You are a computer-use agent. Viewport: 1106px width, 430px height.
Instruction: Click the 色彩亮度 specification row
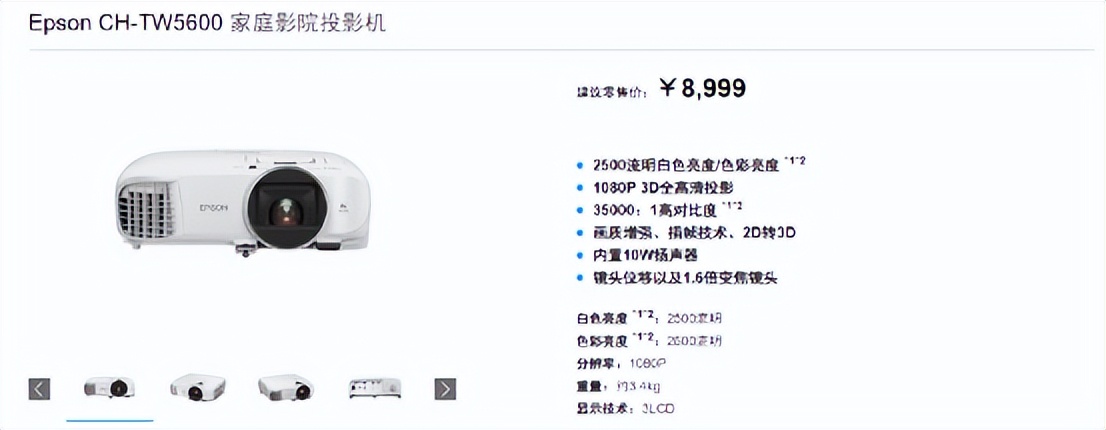pos(650,340)
